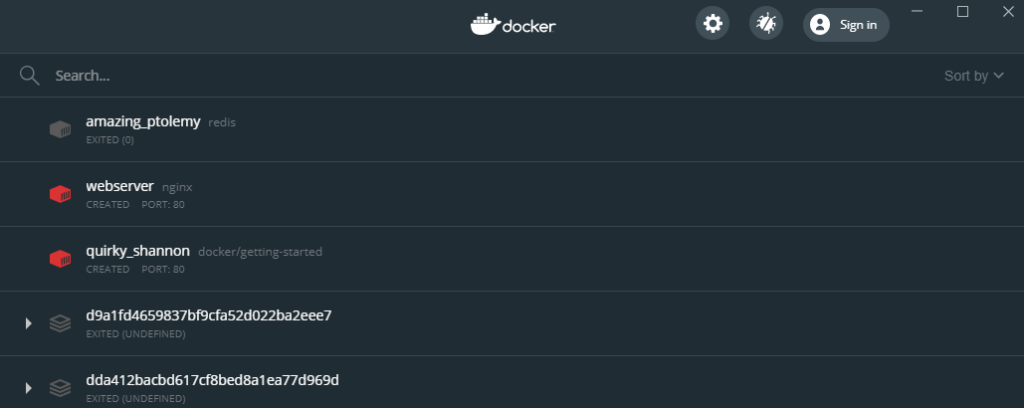
Task: Open Docker settings gear icon
Action: click(712, 24)
